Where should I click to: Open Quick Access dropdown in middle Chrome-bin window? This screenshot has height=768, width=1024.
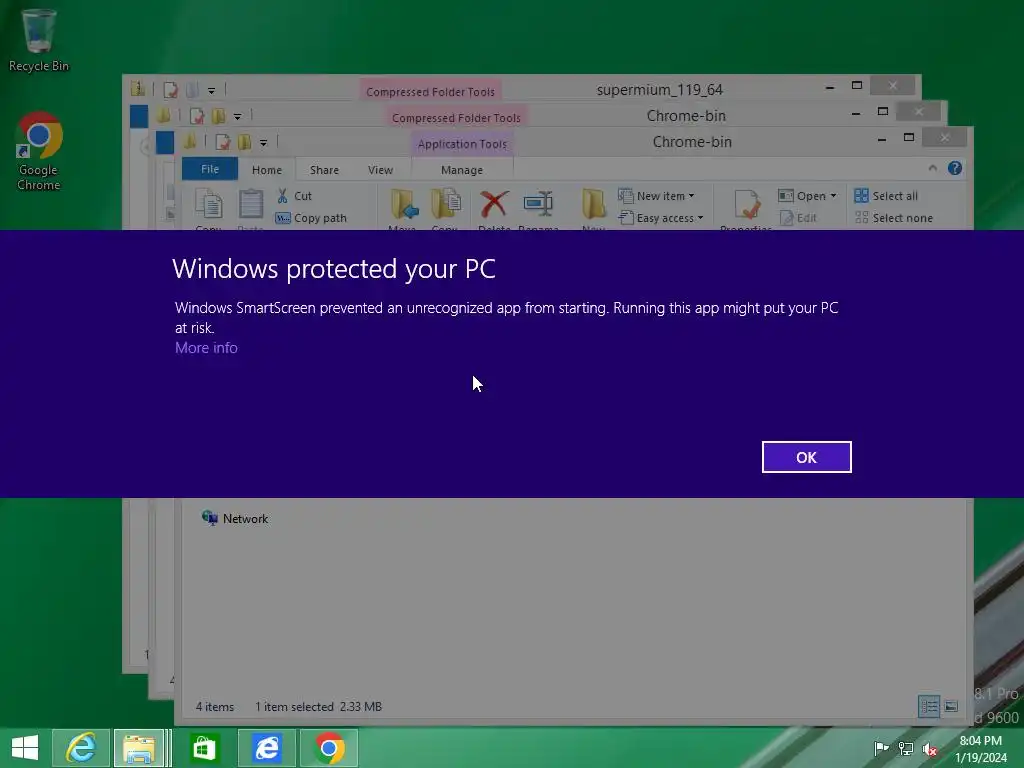[237, 116]
